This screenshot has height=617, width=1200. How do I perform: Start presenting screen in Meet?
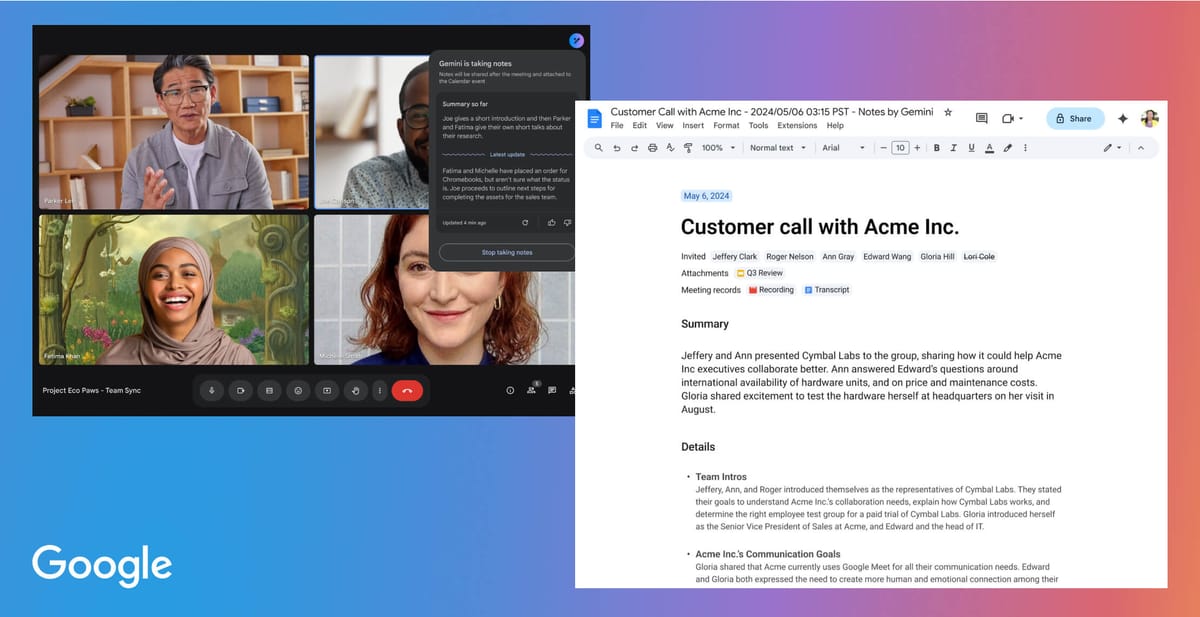click(326, 391)
